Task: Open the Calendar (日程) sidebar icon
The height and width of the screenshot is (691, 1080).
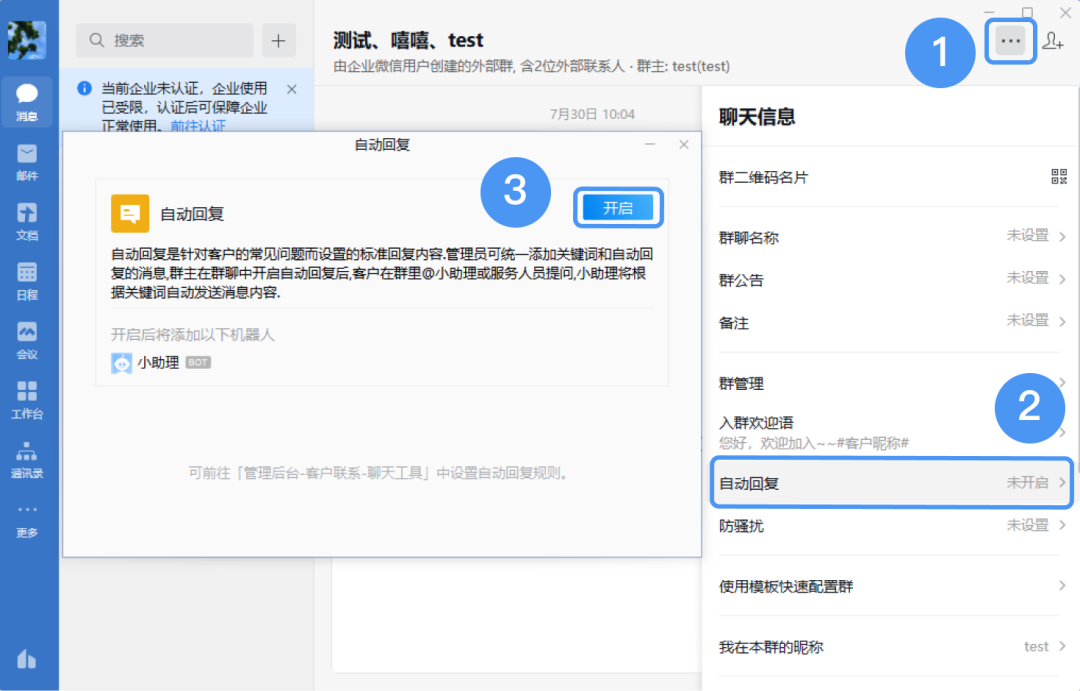Action: (27, 279)
